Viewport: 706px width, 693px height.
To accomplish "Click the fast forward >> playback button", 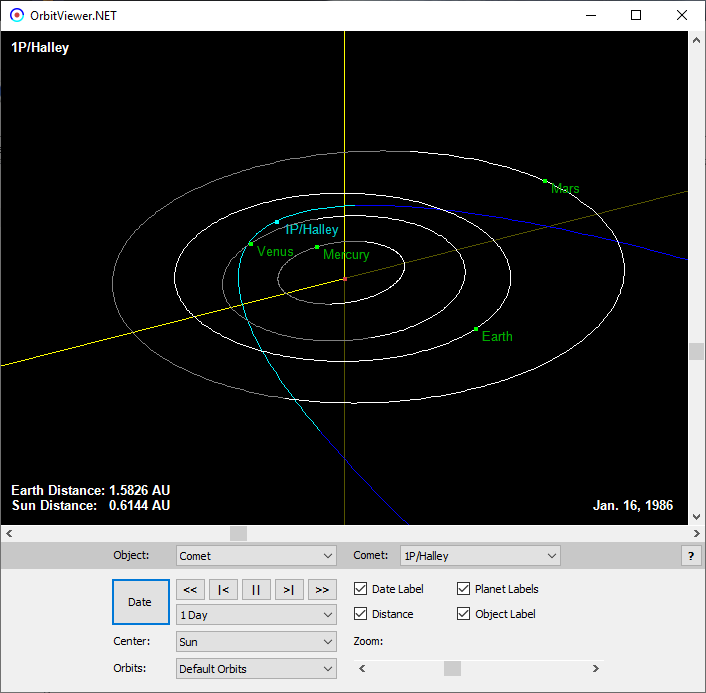I will (322, 589).
